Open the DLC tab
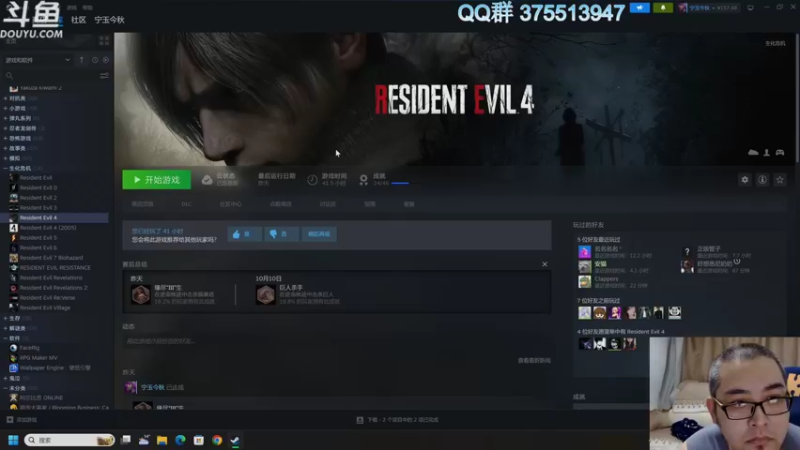 [x=187, y=204]
